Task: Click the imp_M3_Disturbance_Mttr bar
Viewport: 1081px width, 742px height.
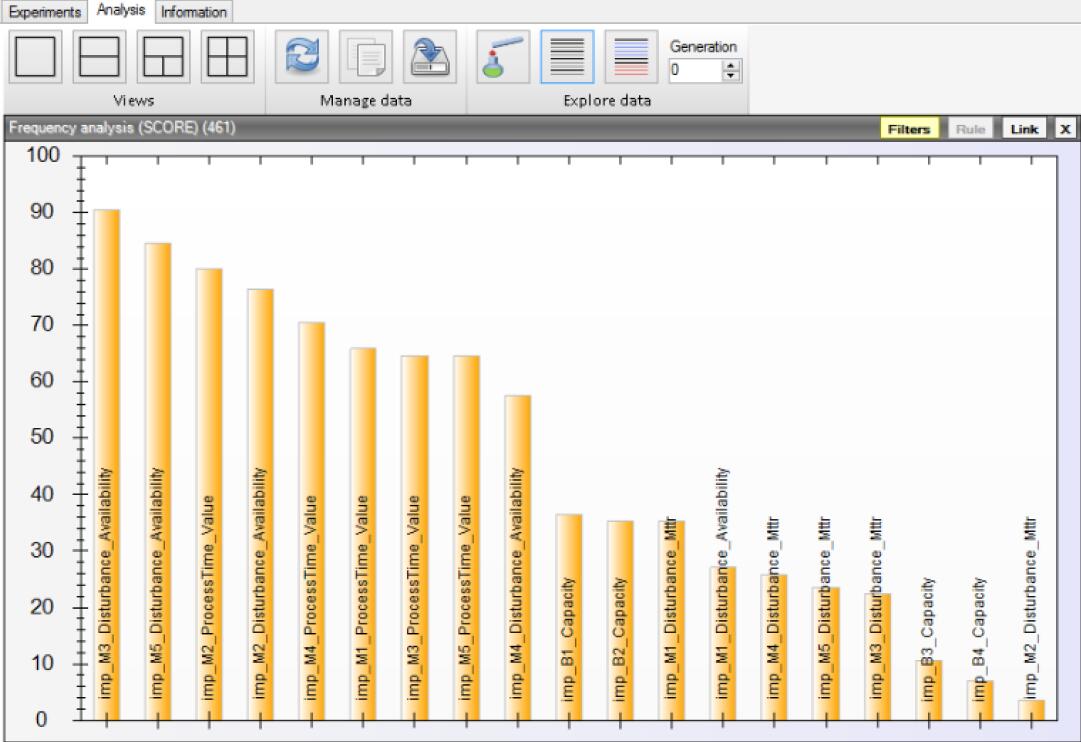Action: pyautogui.click(x=878, y=657)
